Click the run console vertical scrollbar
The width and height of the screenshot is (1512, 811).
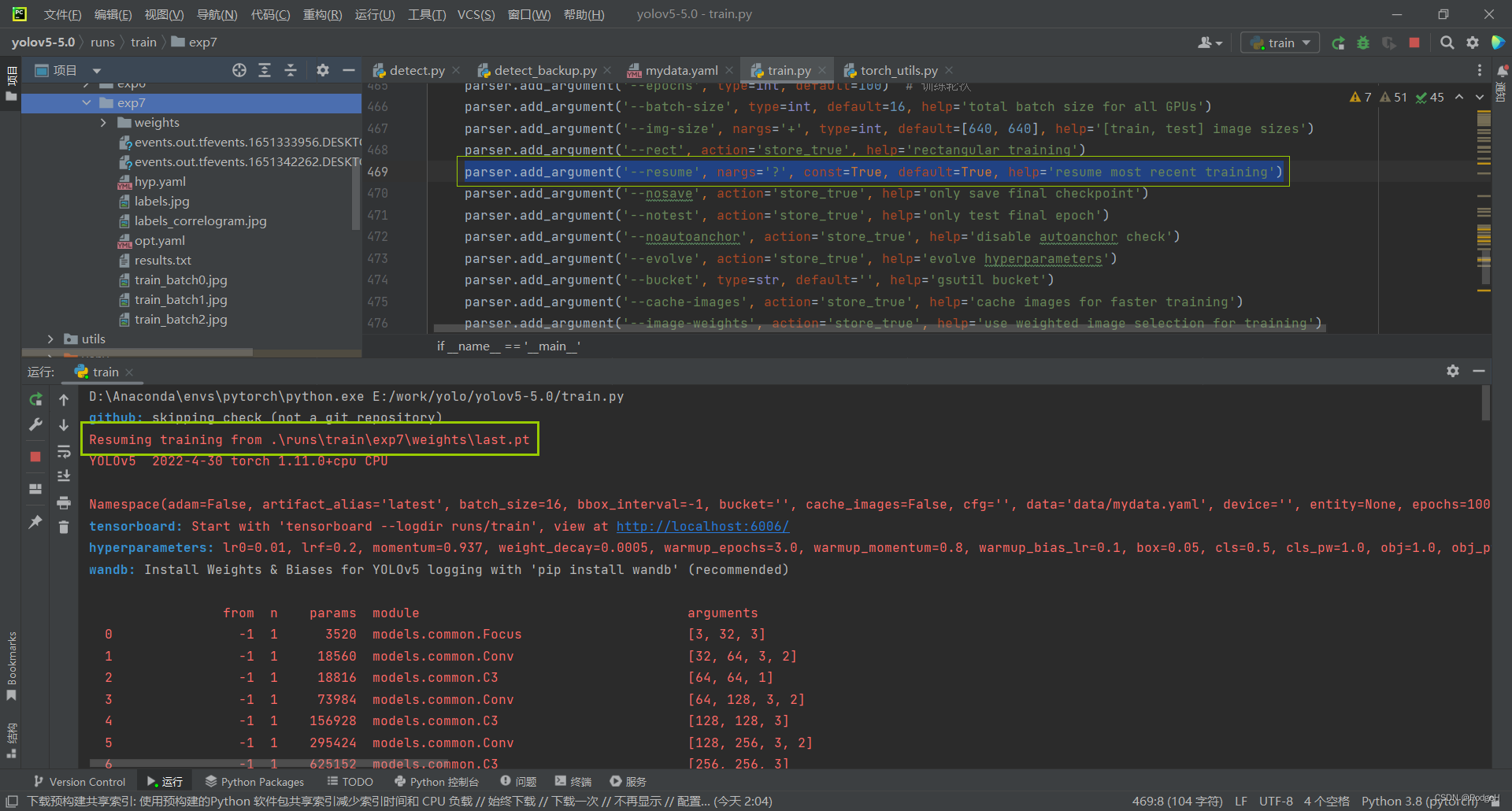[1486, 404]
